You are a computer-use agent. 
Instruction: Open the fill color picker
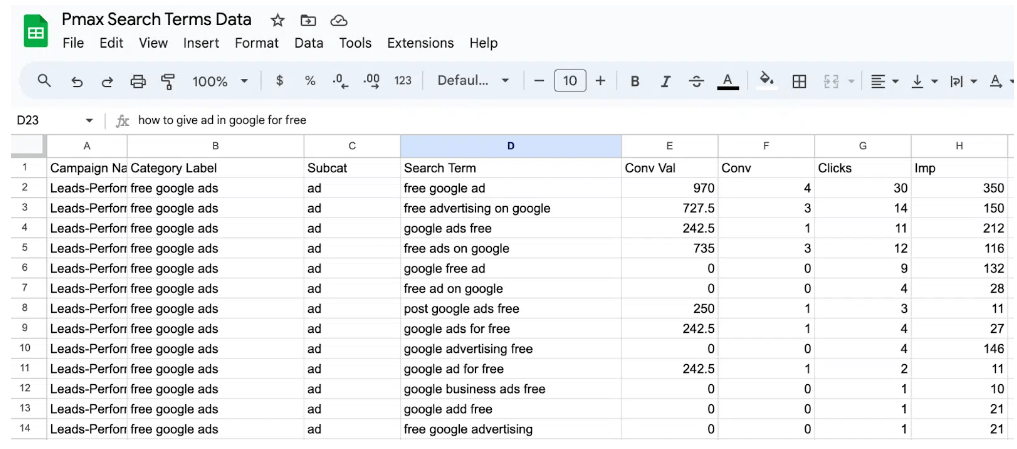[x=767, y=81]
